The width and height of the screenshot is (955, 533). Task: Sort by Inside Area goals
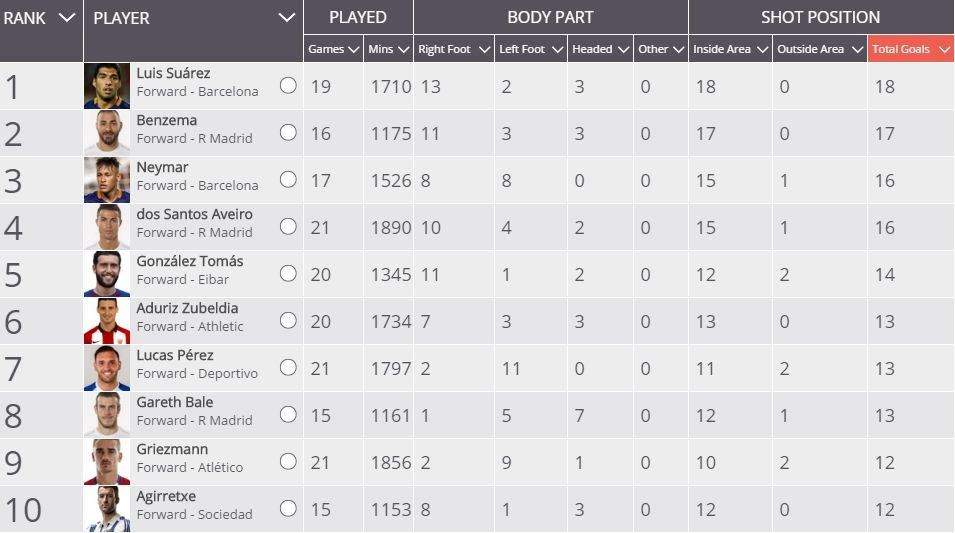pyautogui.click(x=730, y=49)
